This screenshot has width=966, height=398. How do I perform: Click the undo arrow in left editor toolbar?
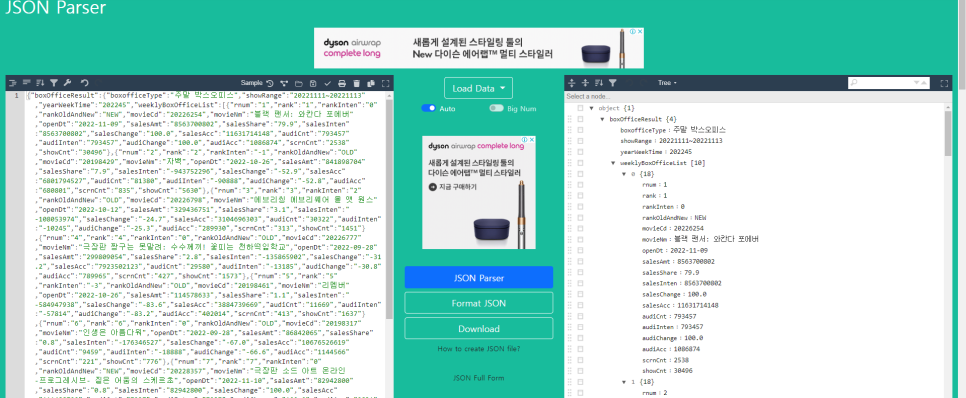pos(85,83)
